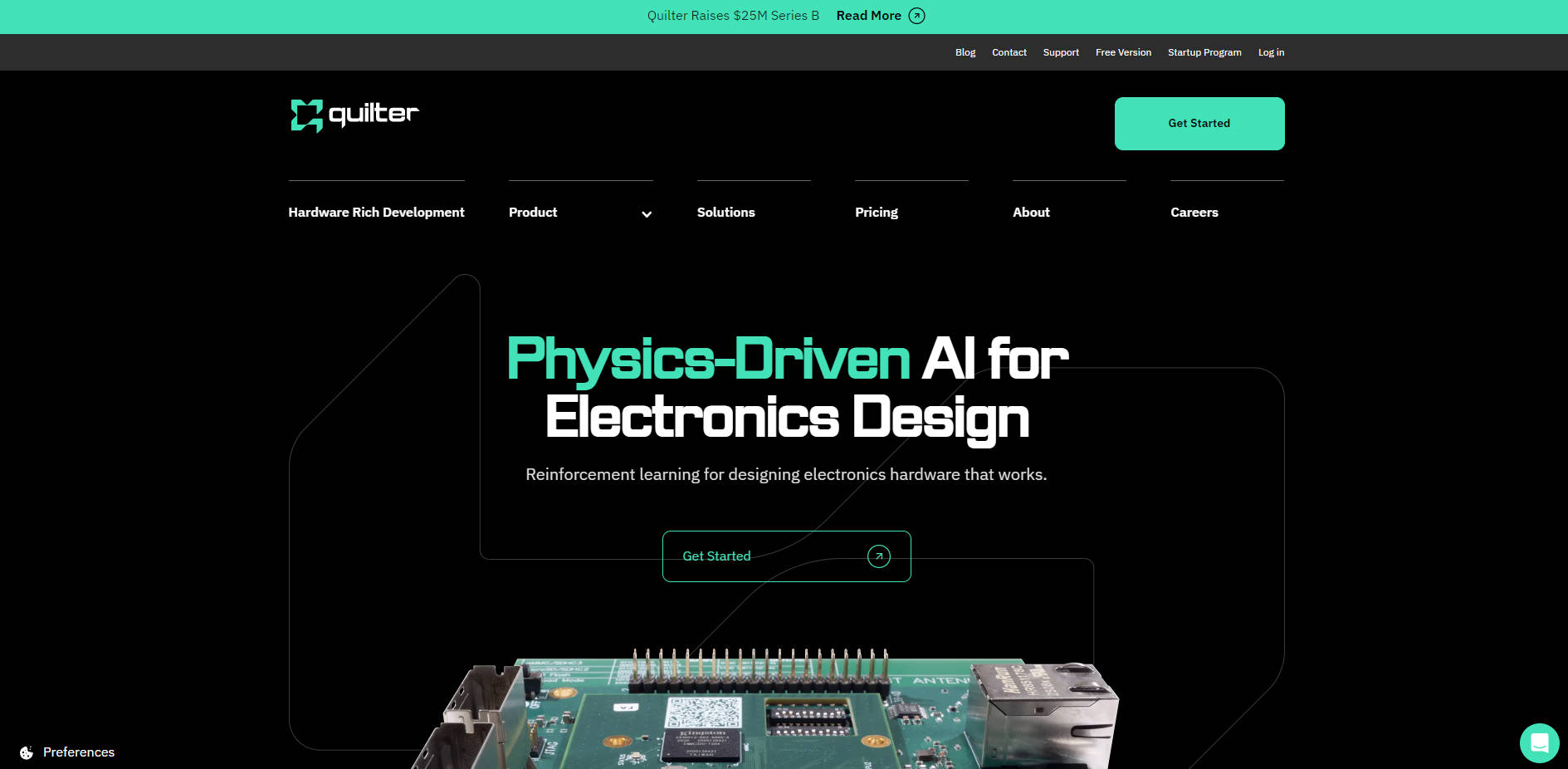1568x769 pixels.
Task: Open the About page
Action: coord(1031,213)
